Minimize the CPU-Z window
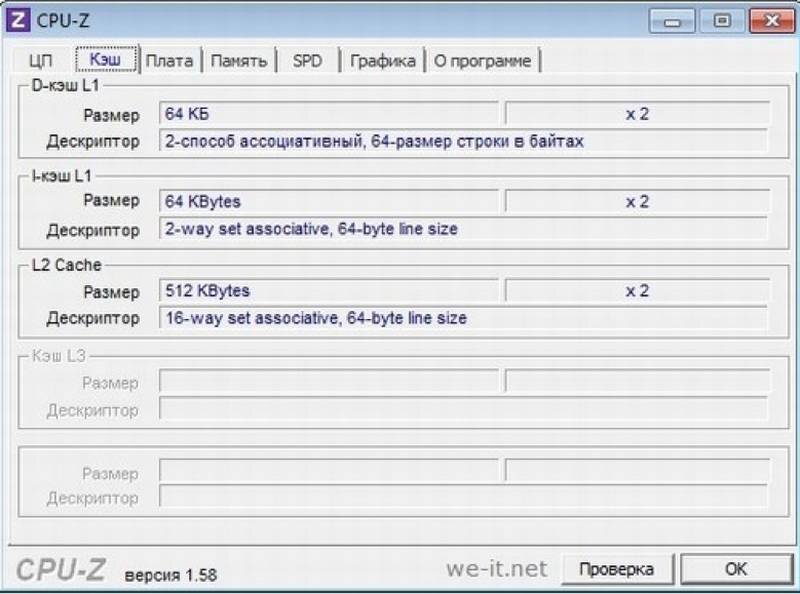Screen dimensions: 800x594 click(672, 21)
